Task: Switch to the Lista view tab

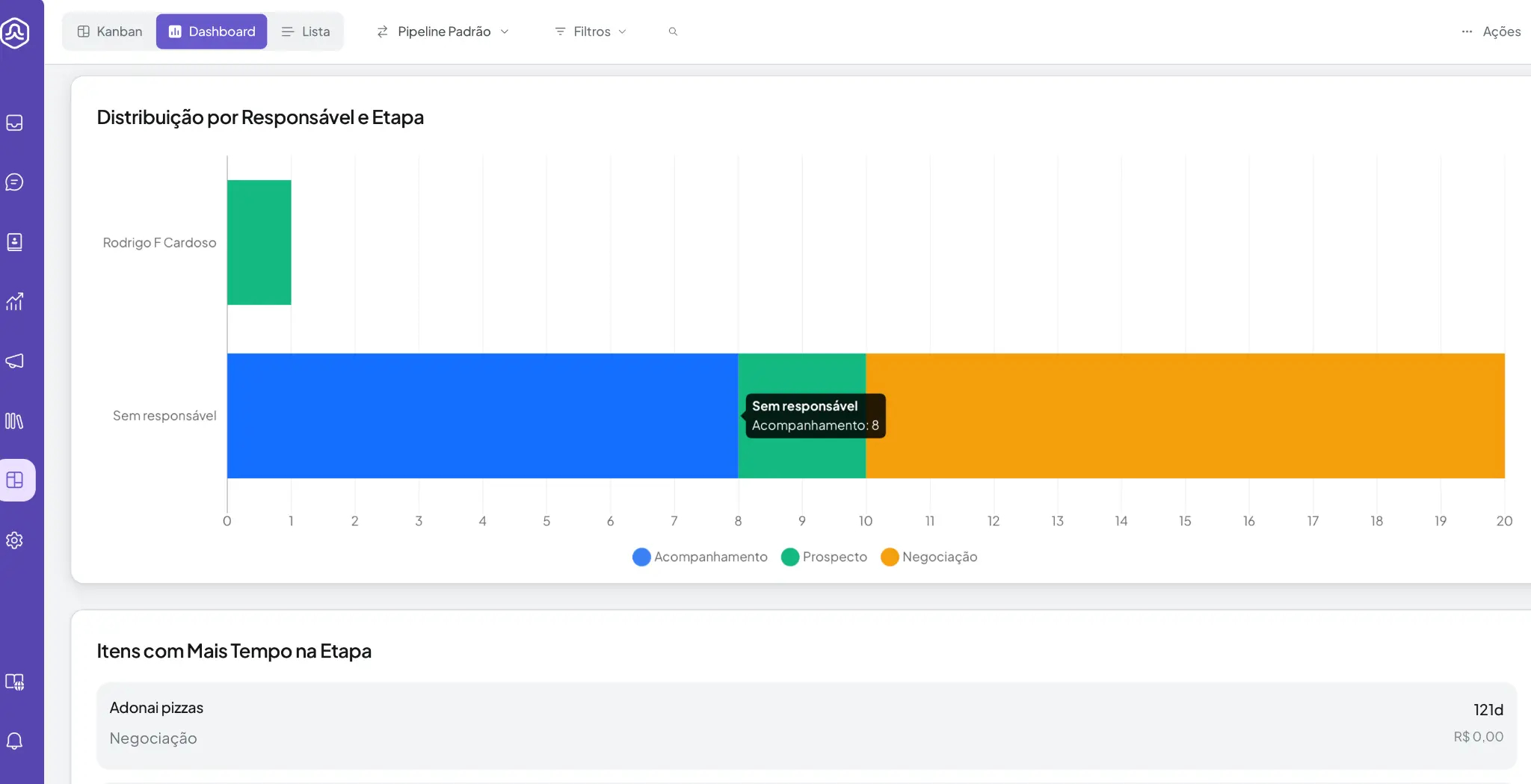Action: 306,31
